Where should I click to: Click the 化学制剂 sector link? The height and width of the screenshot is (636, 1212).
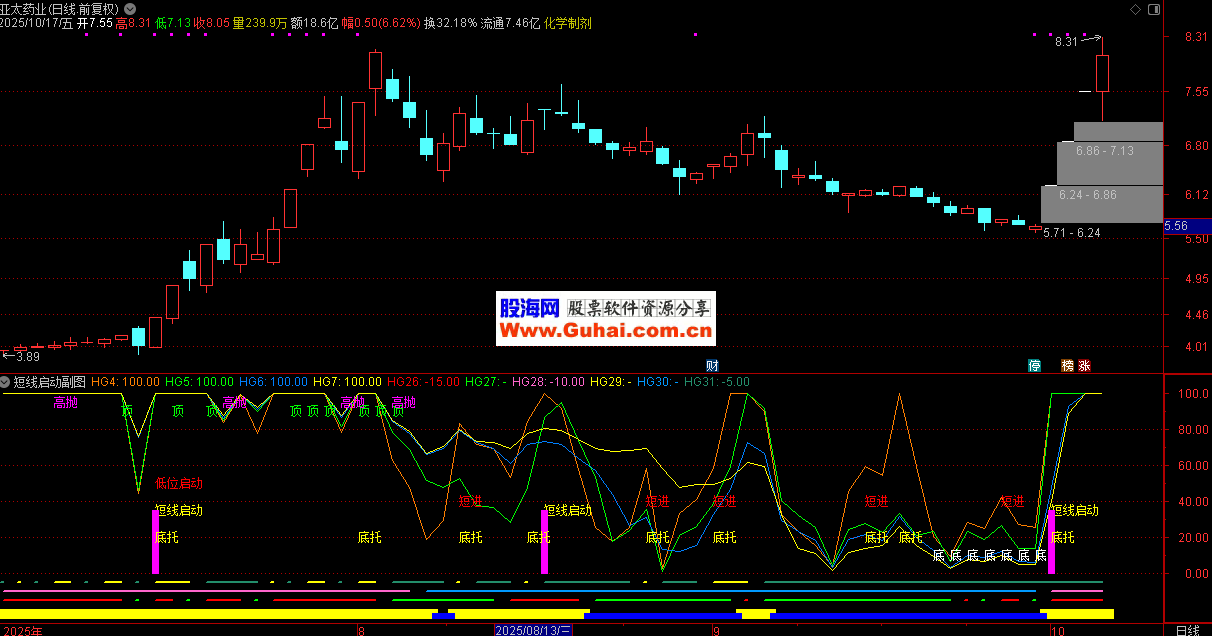tap(568, 22)
